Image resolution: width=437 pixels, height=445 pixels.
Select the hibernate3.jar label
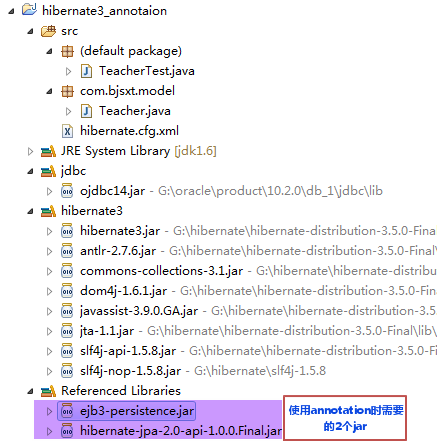(x=120, y=231)
